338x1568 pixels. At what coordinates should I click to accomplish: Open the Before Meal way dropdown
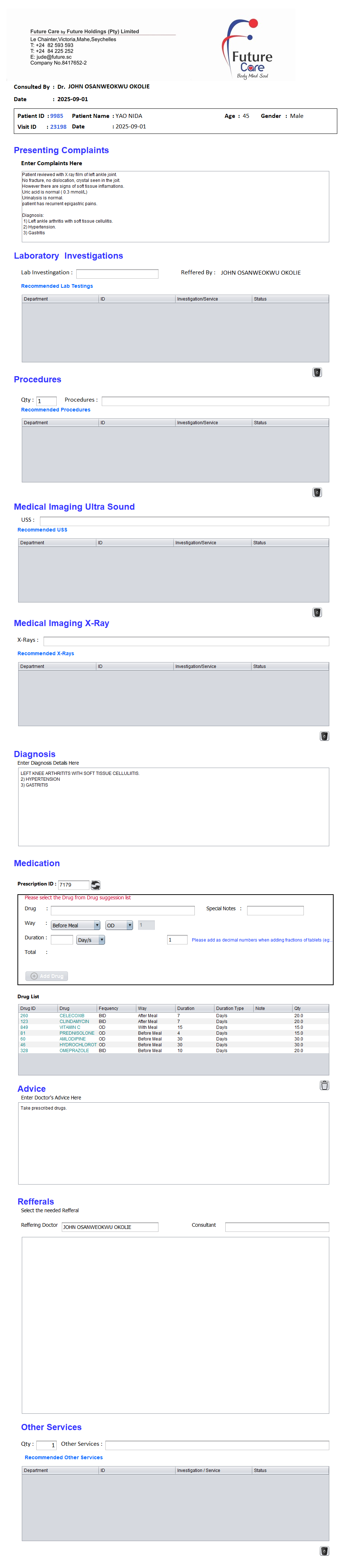point(75,924)
